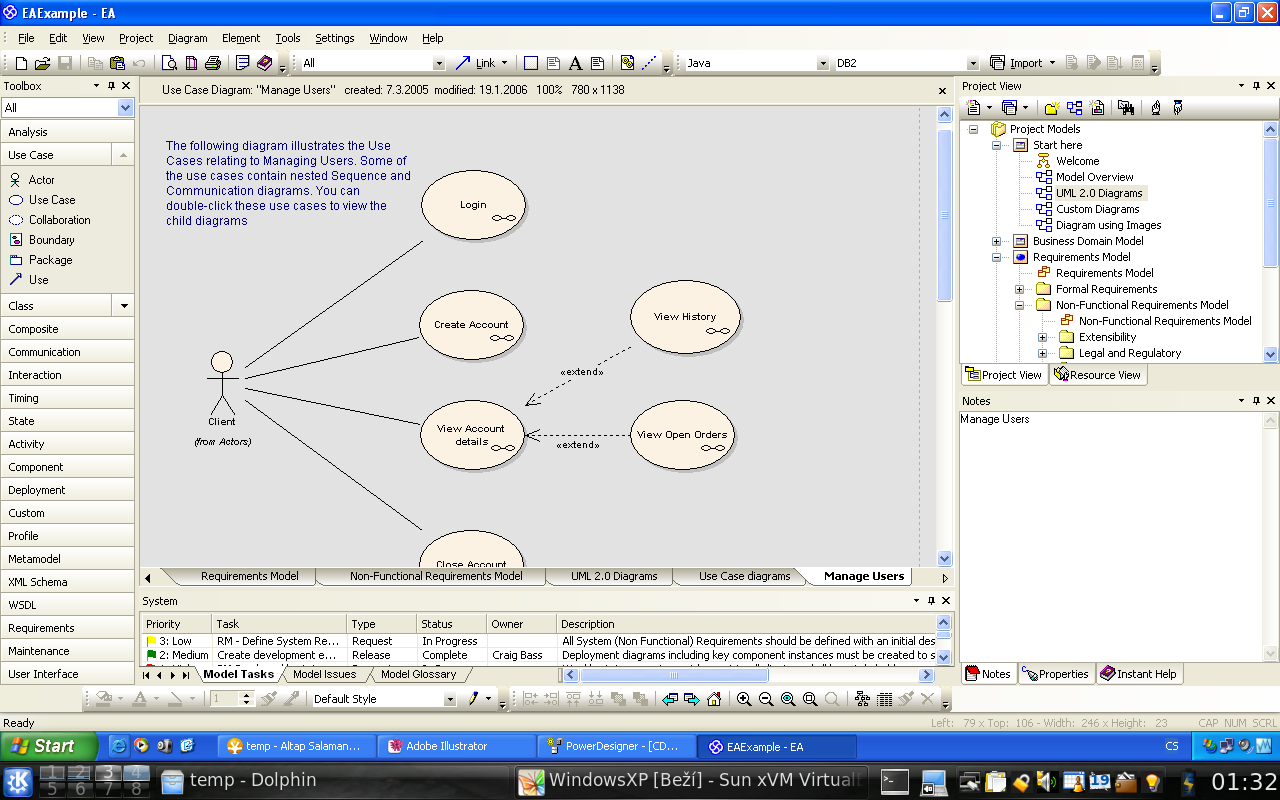This screenshot has height=800, width=1280.
Task: Click the New Element icon in Project View
Action: click(1097, 107)
